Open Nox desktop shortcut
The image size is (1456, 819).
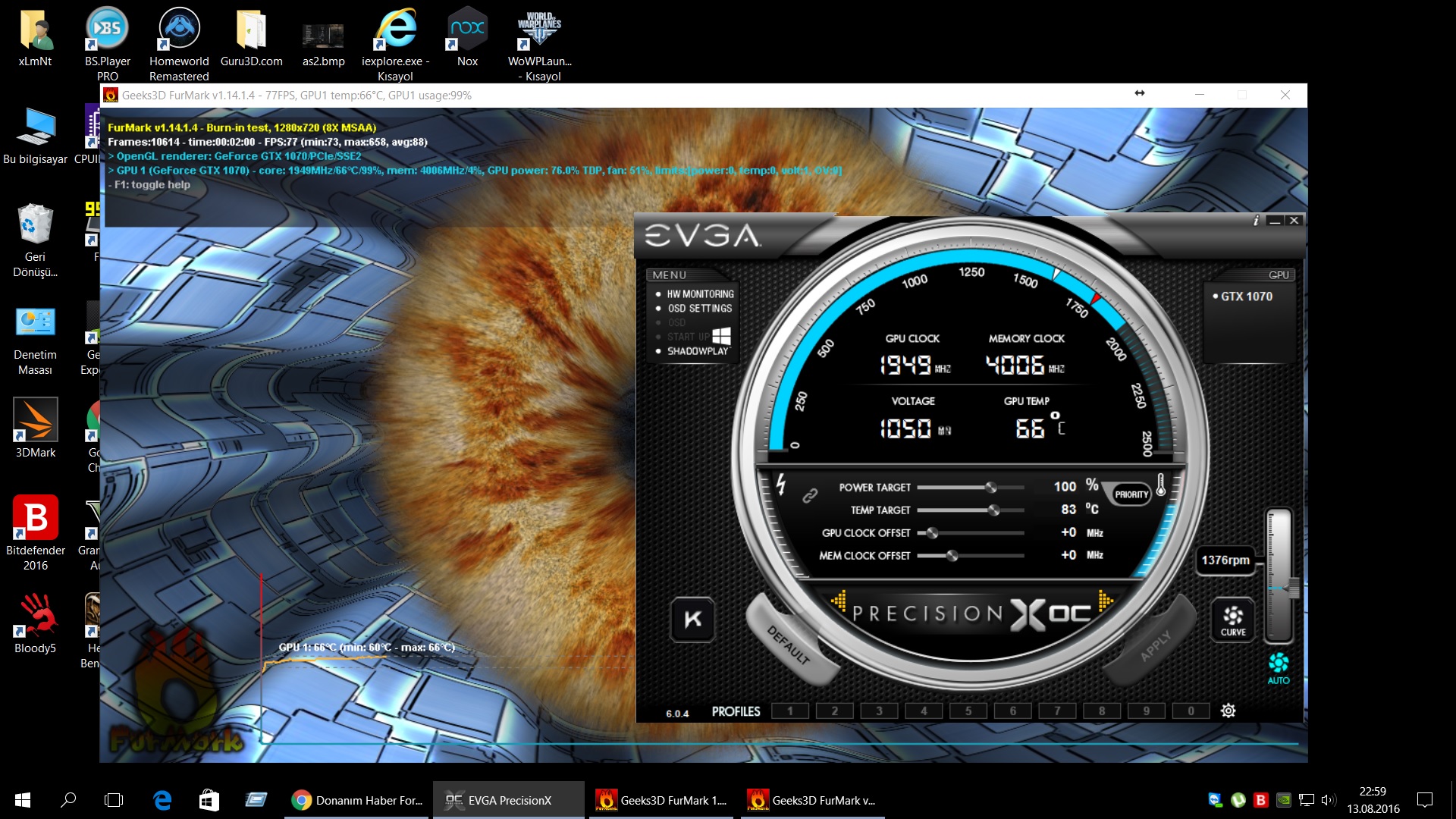pos(467,38)
